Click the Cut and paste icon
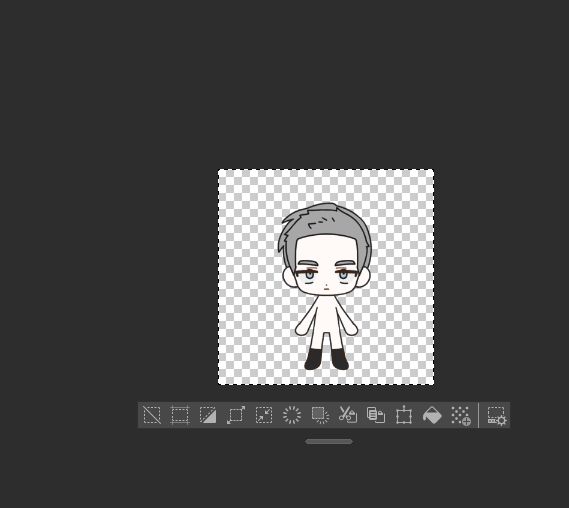Image resolution: width=569 pixels, height=508 pixels. click(348, 415)
